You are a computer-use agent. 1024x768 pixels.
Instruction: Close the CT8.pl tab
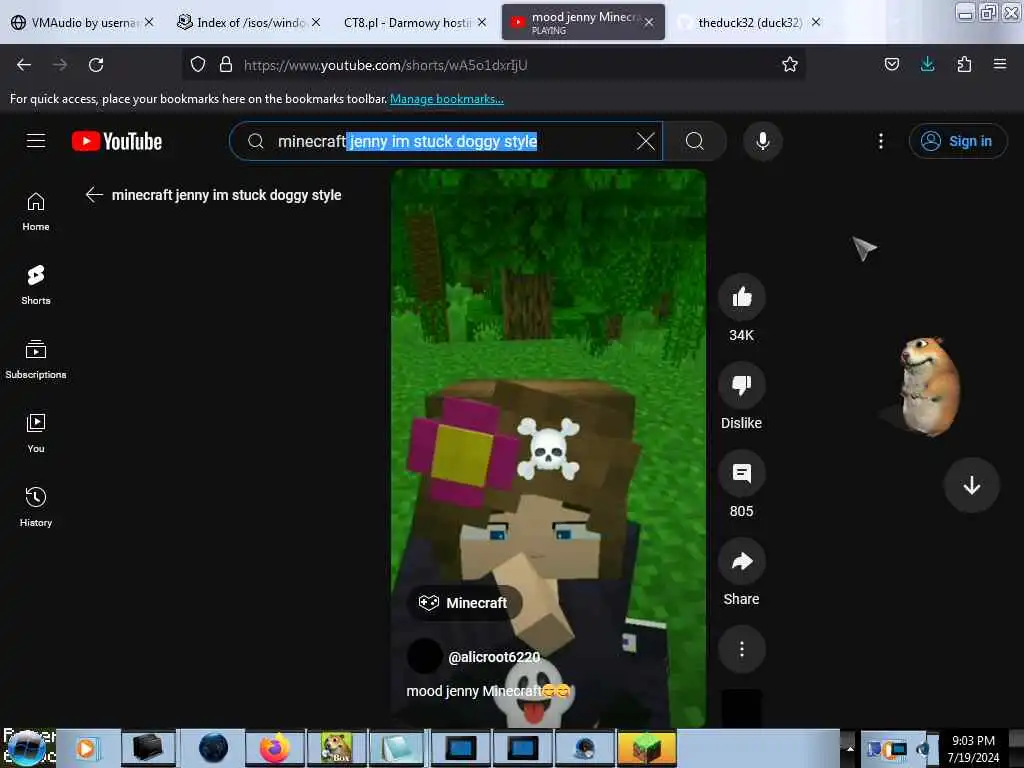coord(482,22)
